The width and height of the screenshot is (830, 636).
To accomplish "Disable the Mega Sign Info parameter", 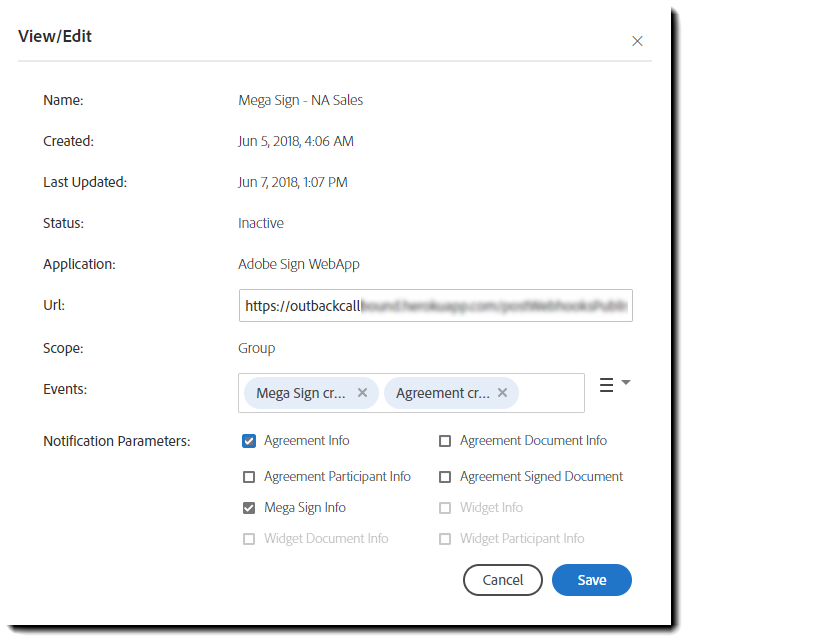I will click(249, 508).
